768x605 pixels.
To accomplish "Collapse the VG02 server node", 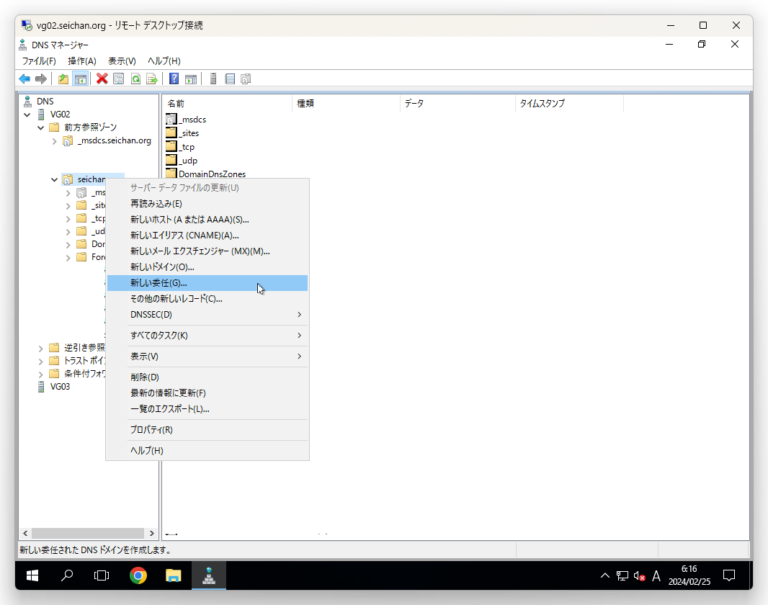I will (x=28, y=114).
